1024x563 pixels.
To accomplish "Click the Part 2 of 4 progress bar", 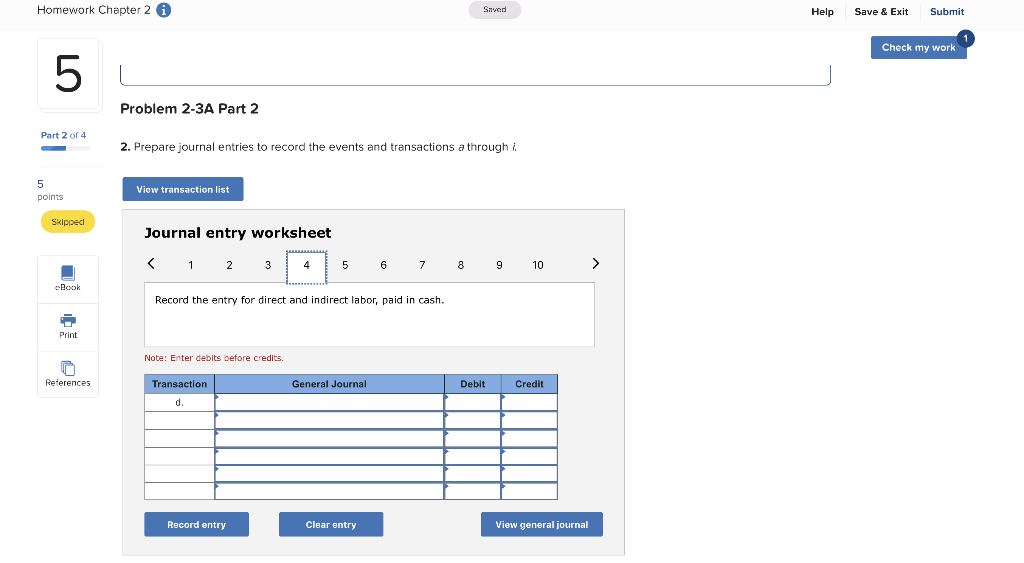I will pyautogui.click(x=65, y=149).
